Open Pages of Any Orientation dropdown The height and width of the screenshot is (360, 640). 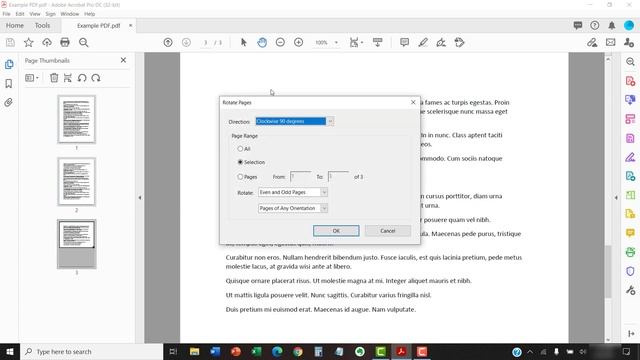tap(293, 208)
